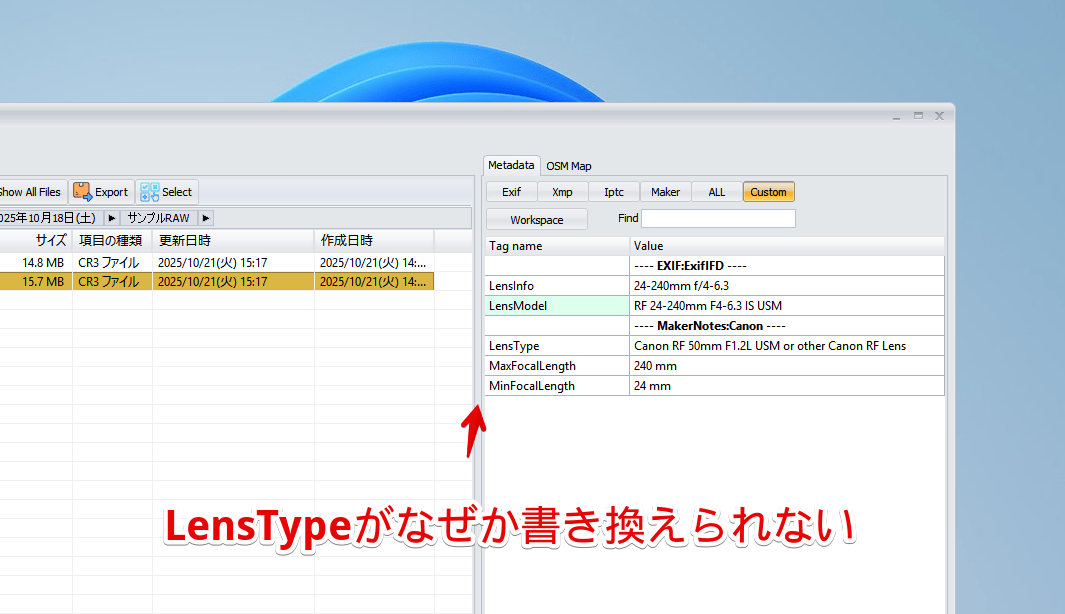Expand the サンプルRAW folder arrow
The width and height of the screenshot is (1065, 614).
tap(205, 217)
